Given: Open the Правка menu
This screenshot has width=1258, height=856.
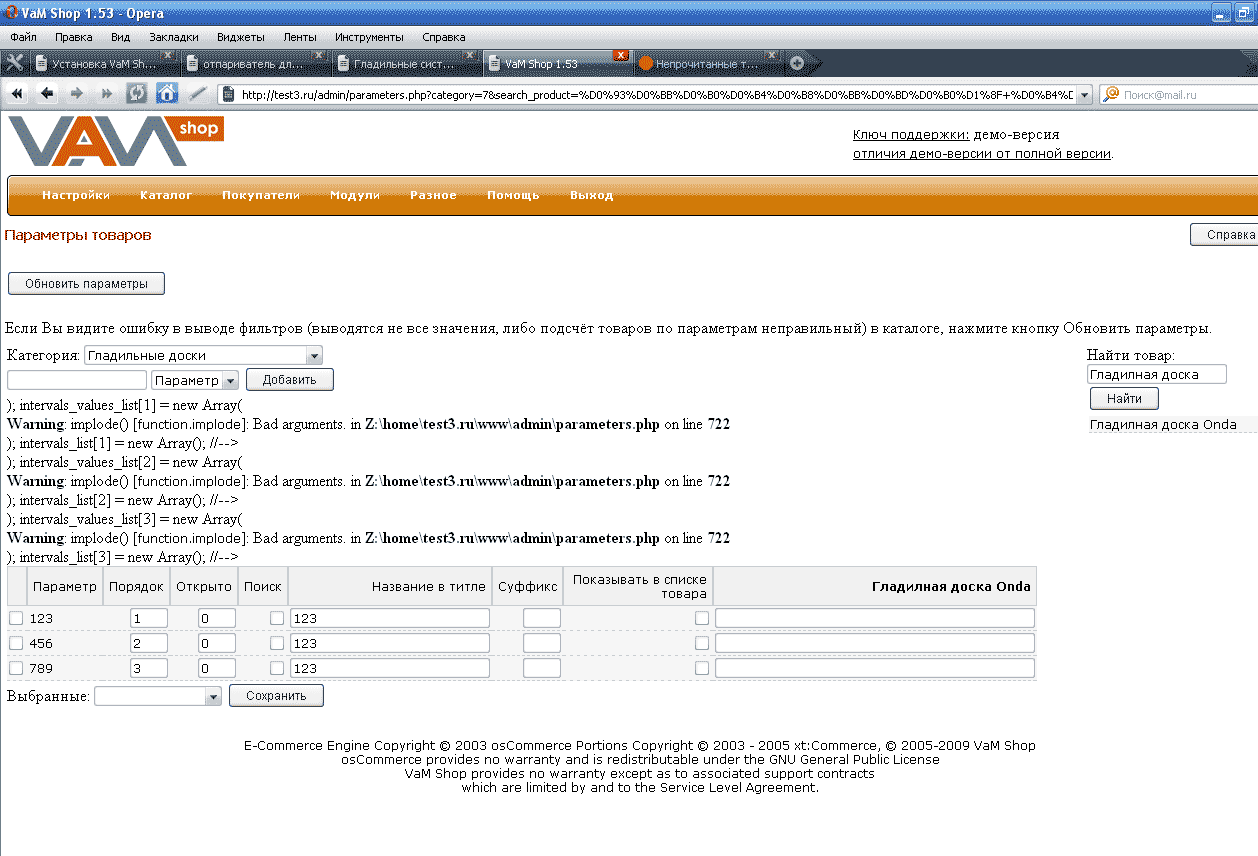Looking at the screenshot, I should (x=74, y=37).
